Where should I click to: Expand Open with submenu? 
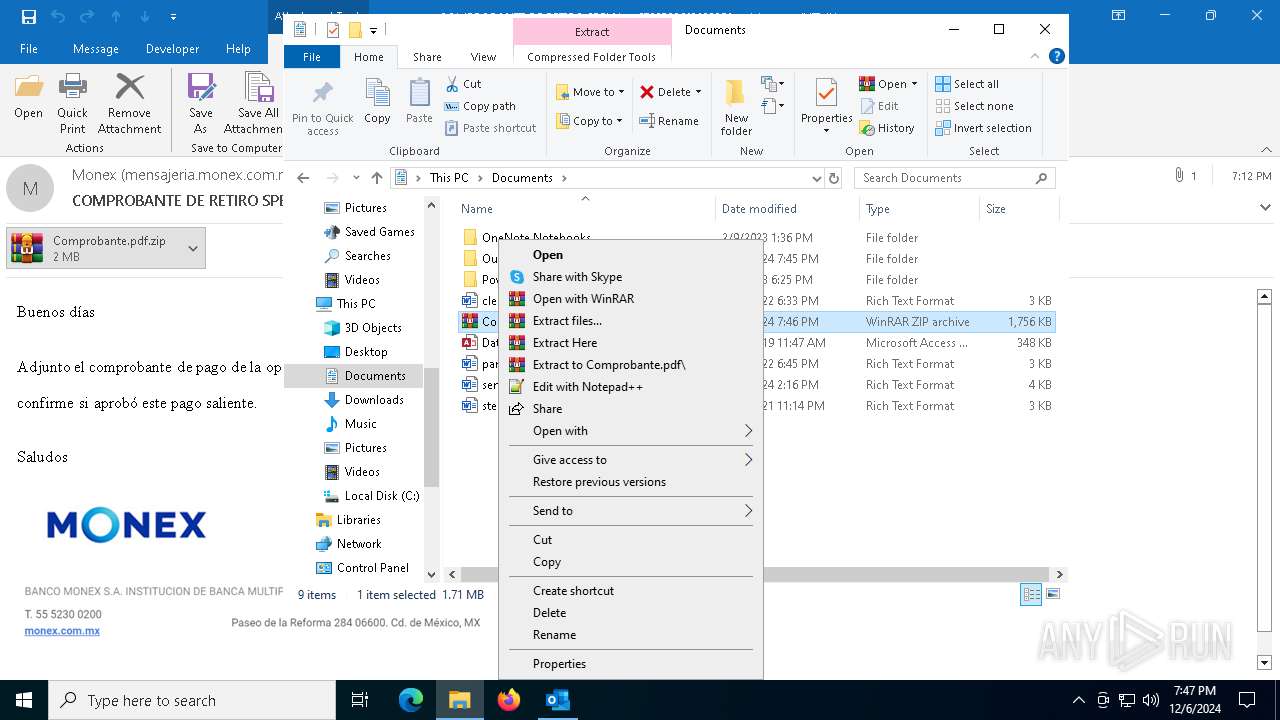coord(631,431)
